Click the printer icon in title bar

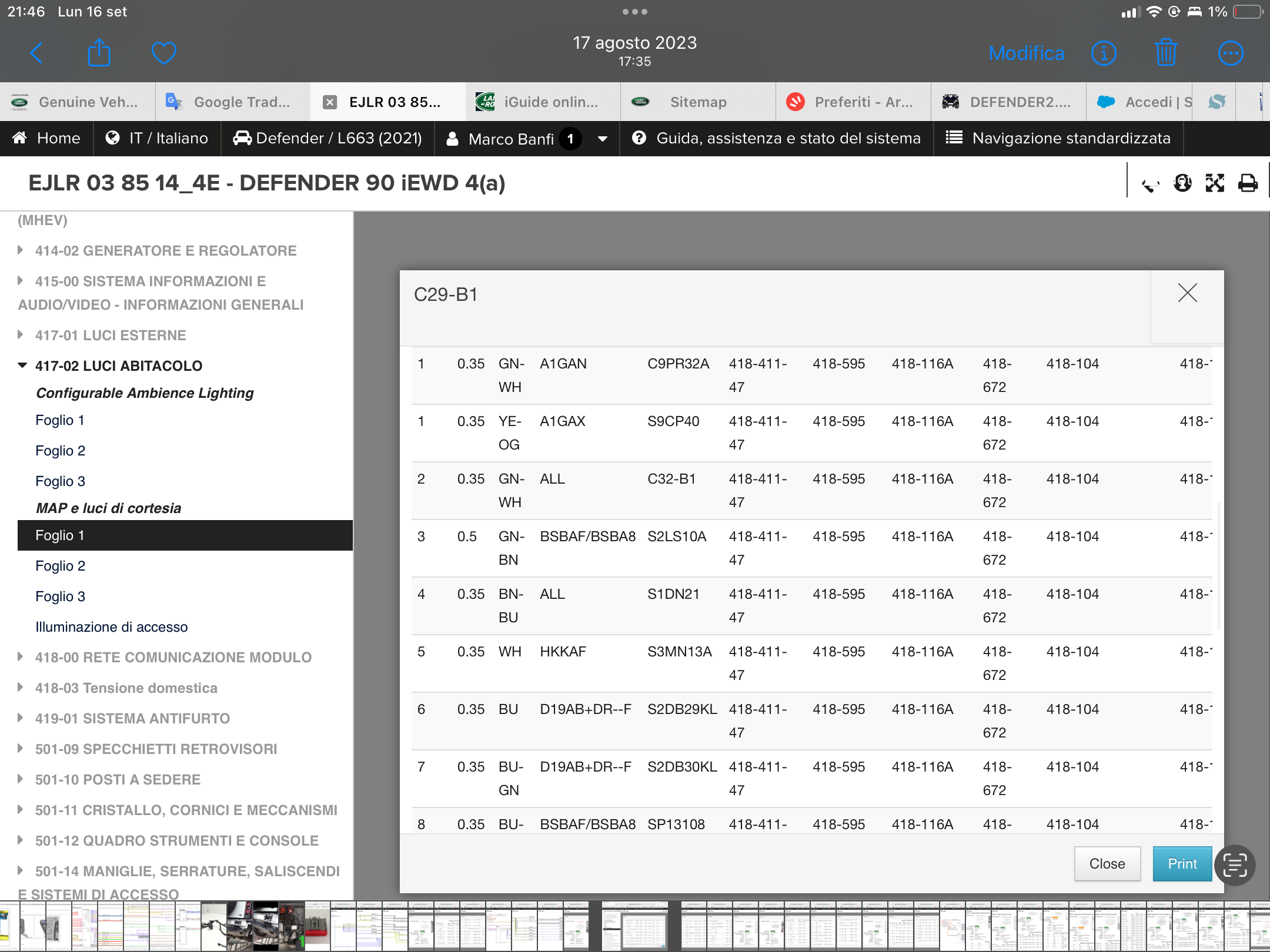click(x=1248, y=183)
